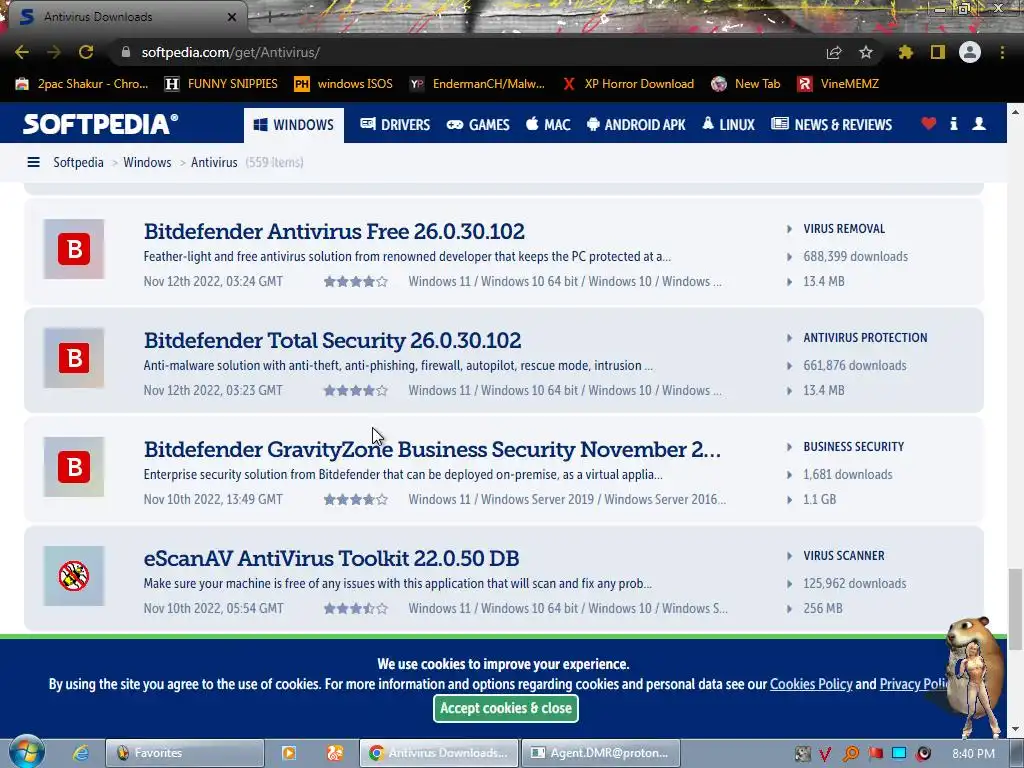The height and width of the screenshot is (768, 1024).
Task: Click the media player taskbar icon
Action: (289, 753)
